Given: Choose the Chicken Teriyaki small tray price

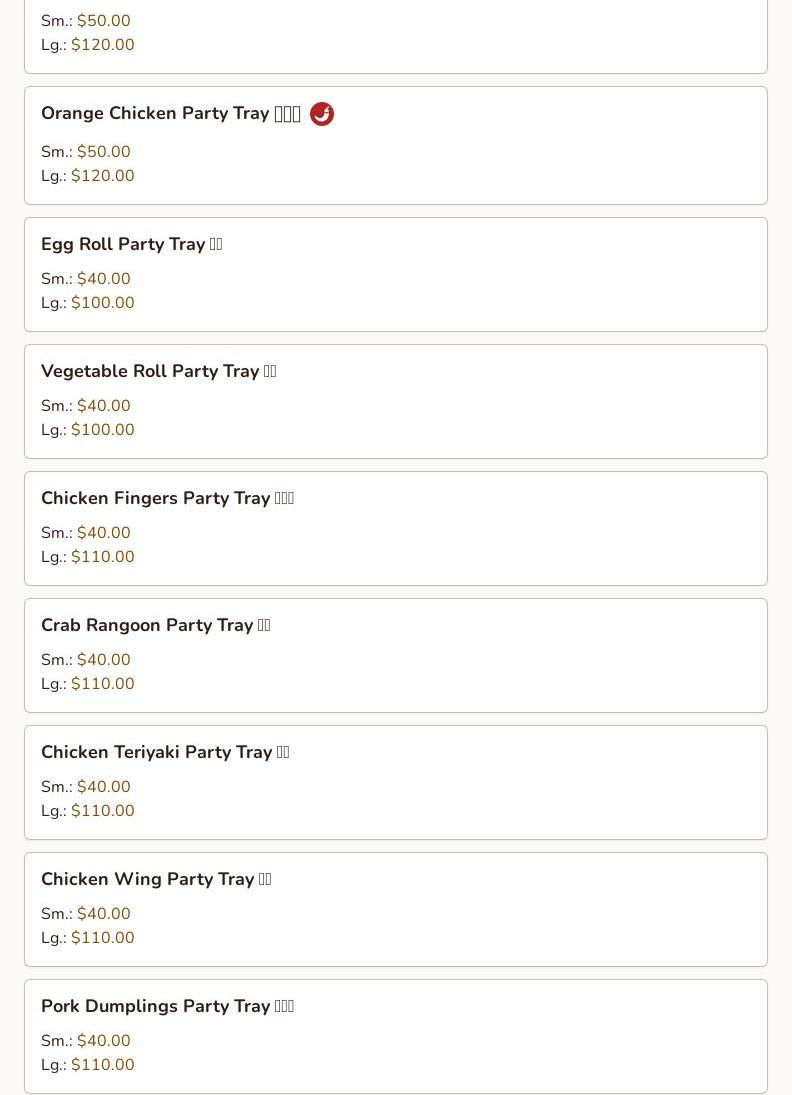Looking at the screenshot, I should pos(103,787).
